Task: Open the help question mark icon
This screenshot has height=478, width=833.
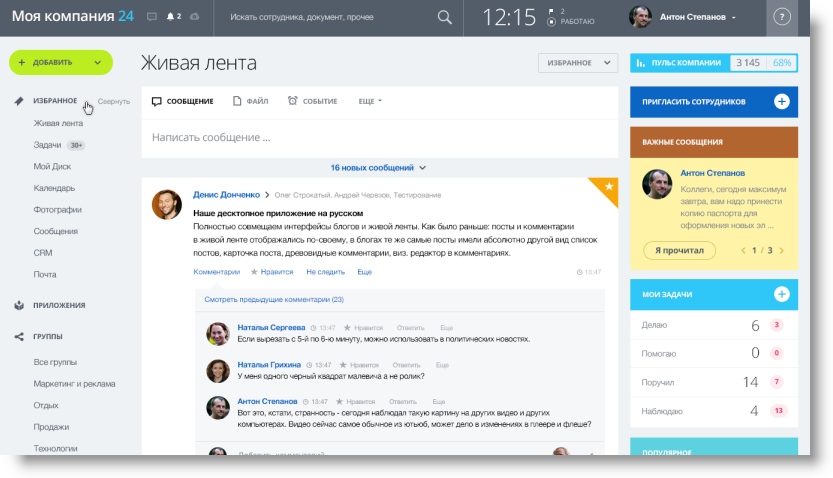Action: coord(782,17)
